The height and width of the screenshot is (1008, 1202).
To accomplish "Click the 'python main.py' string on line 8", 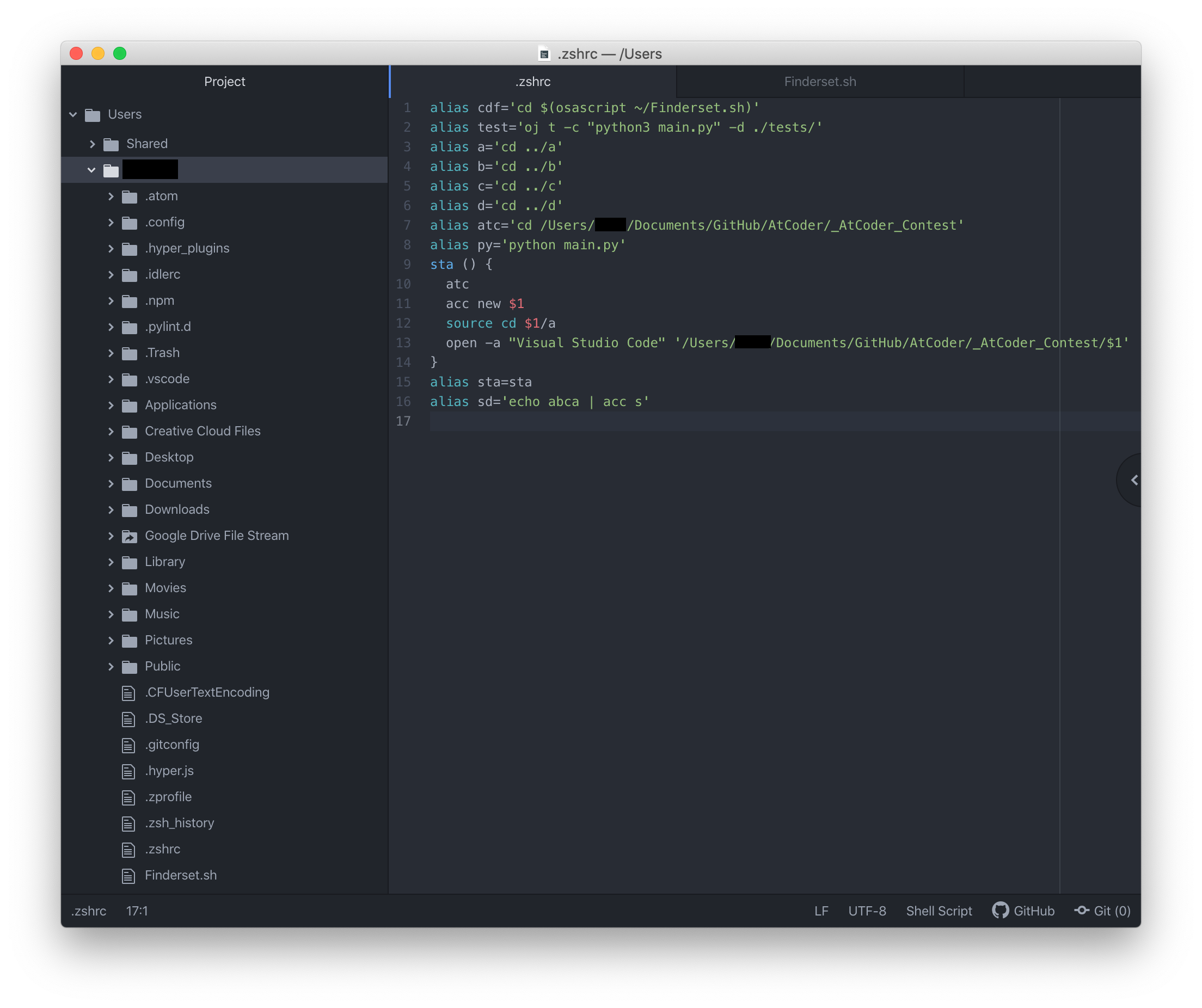I will click(x=564, y=245).
